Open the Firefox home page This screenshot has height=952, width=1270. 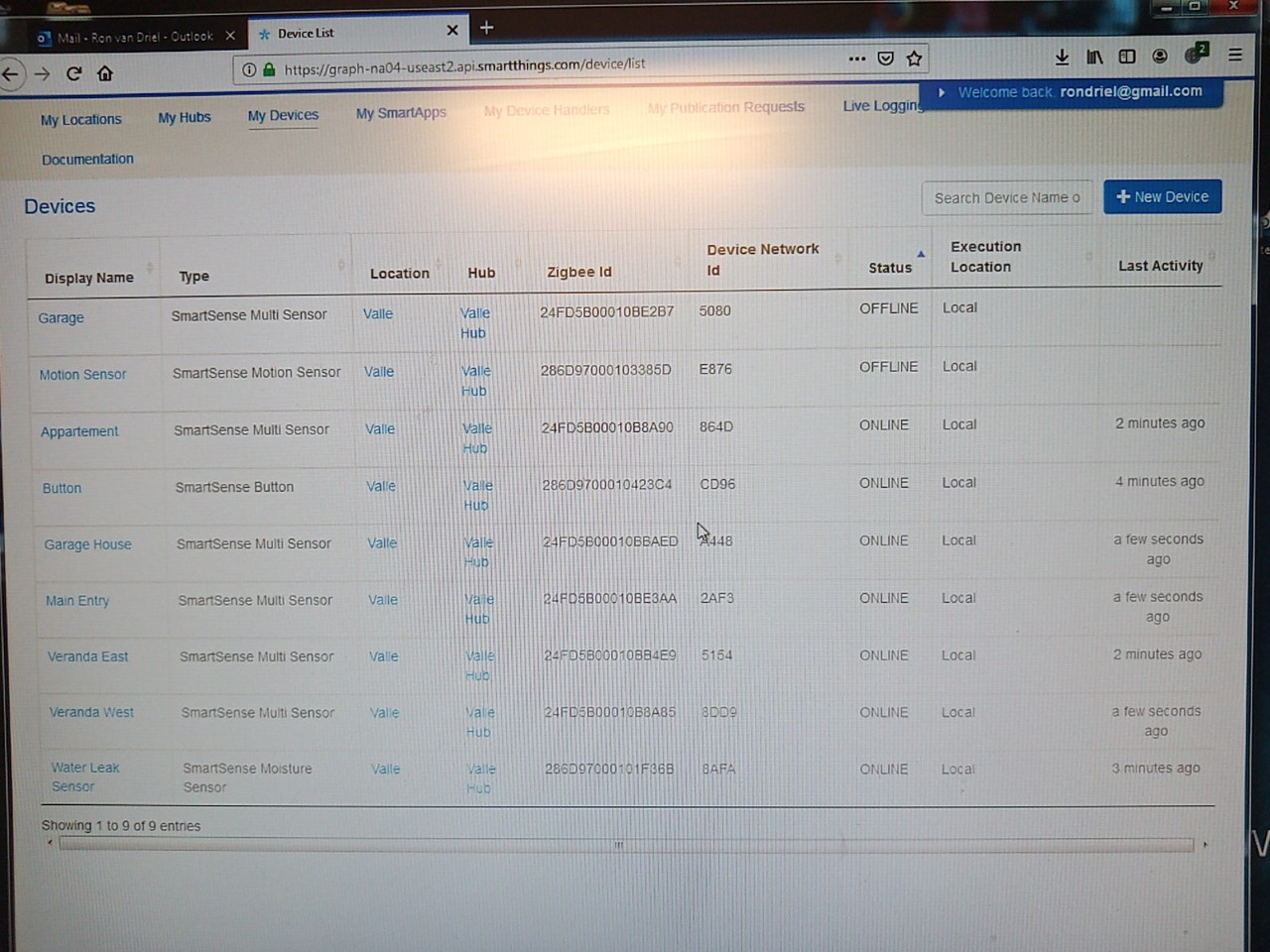[105, 73]
